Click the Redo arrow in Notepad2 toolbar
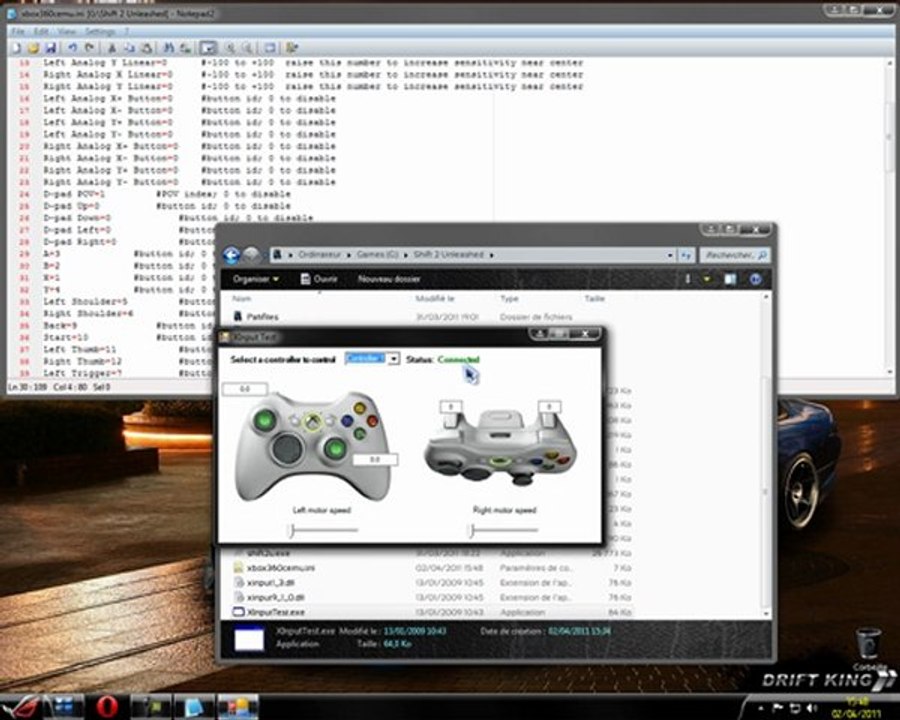900x720 pixels. click(x=90, y=48)
